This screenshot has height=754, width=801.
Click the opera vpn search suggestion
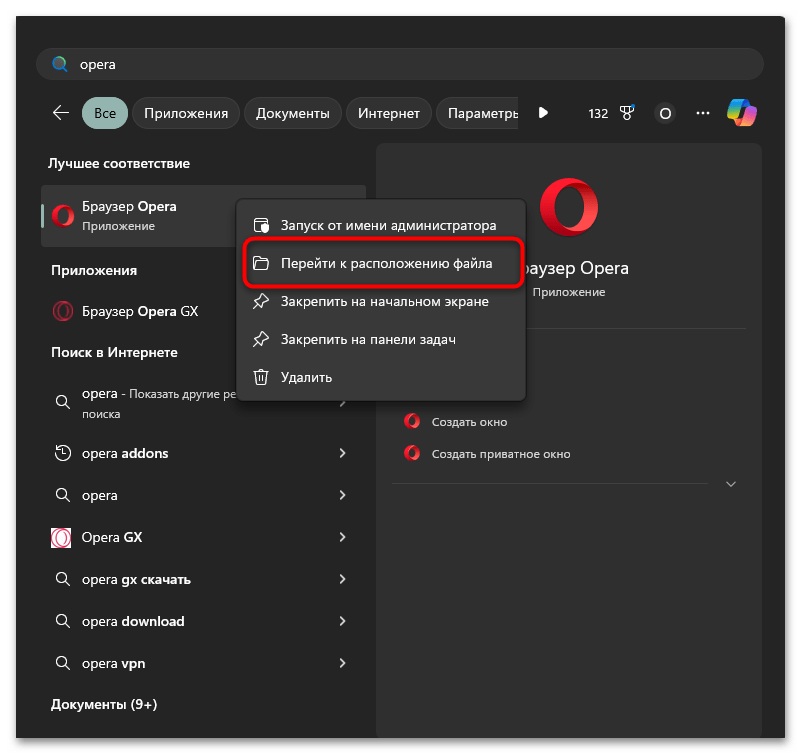coord(113,663)
